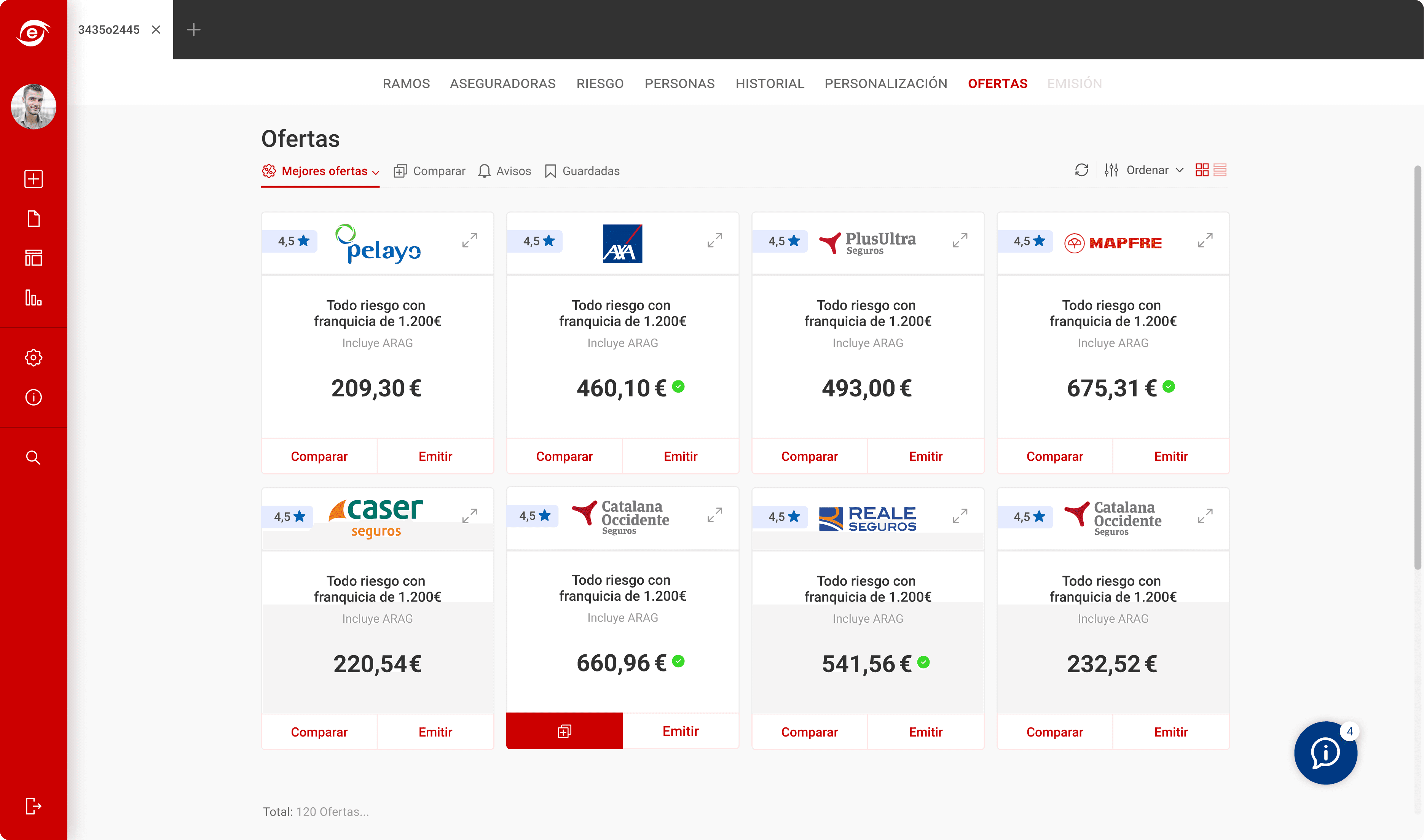Open Guardadas saved offers
Viewport: 1424px width, 840px height.
coord(582,171)
